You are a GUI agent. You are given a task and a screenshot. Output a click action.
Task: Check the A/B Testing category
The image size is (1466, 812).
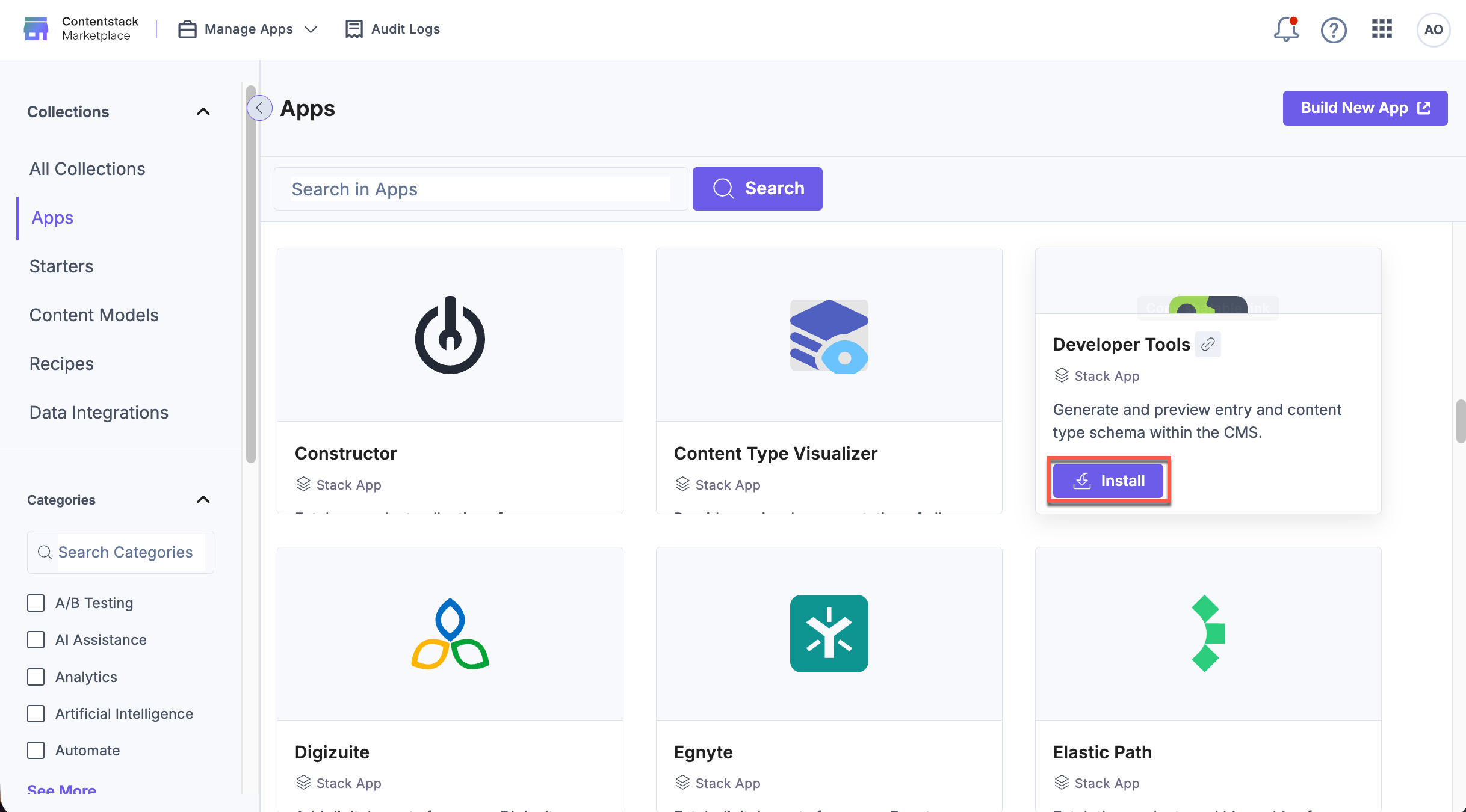click(x=36, y=603)
